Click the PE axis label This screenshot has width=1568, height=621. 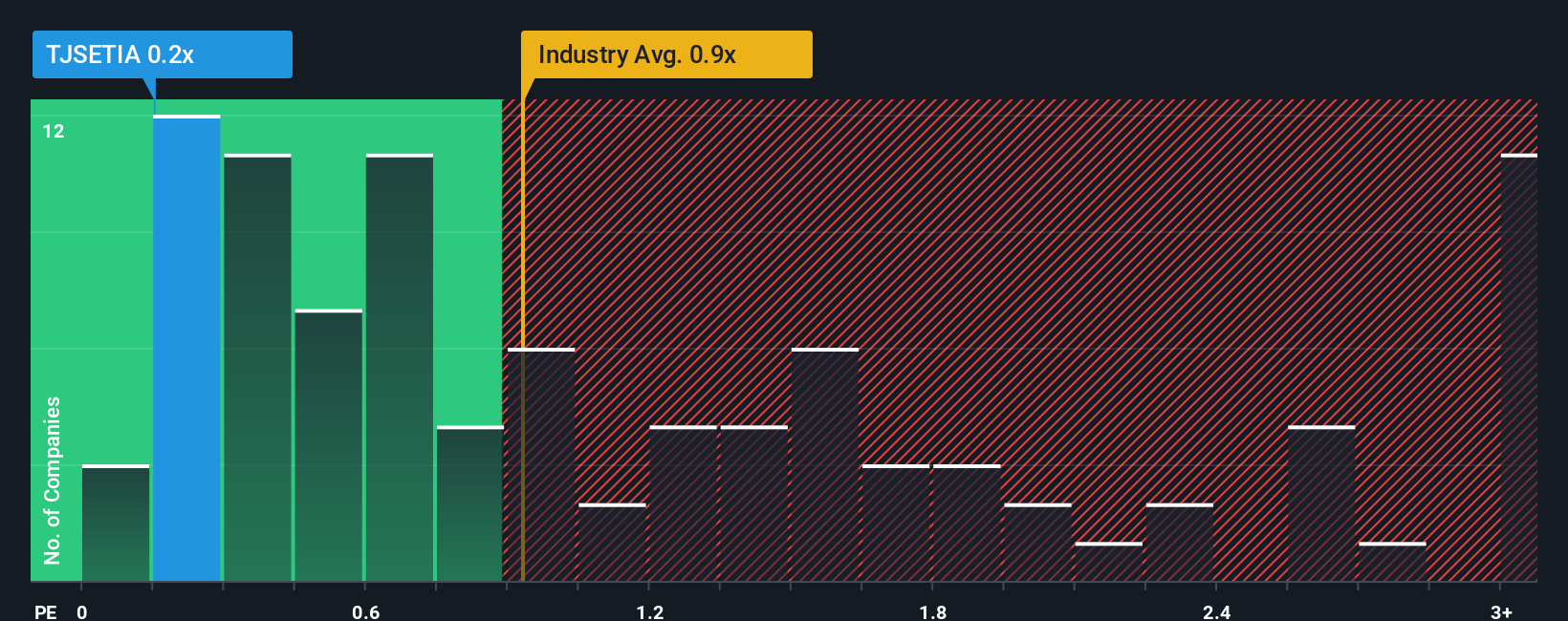[x=45, y=611]
